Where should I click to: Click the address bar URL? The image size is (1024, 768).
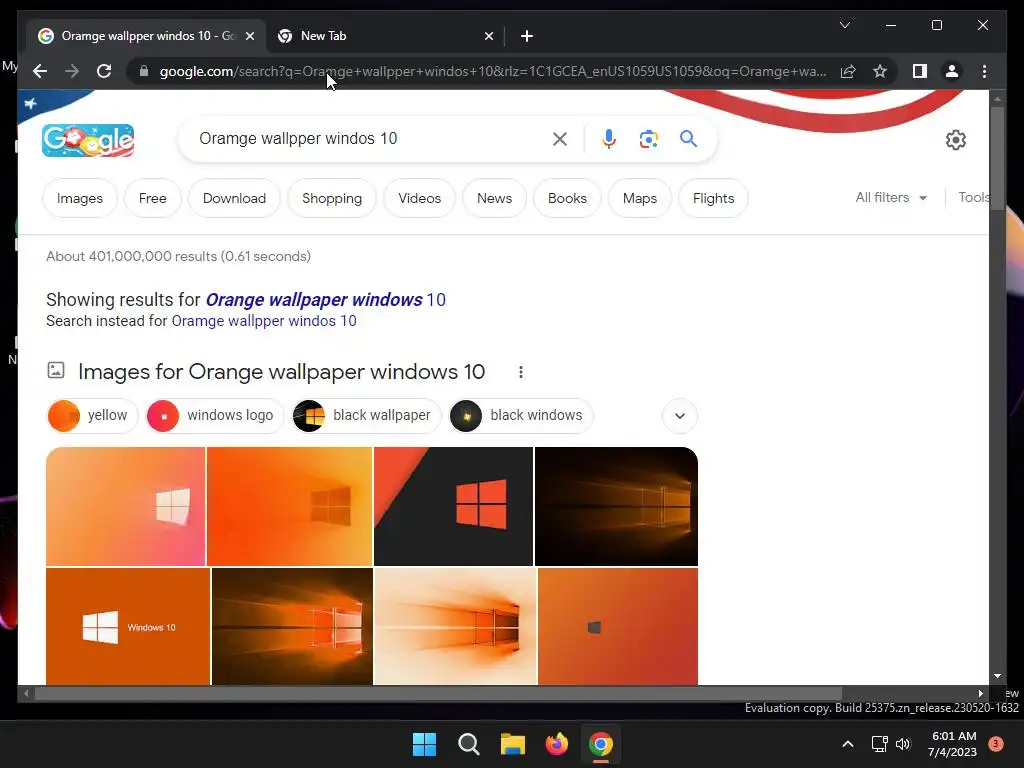(493, 71)
